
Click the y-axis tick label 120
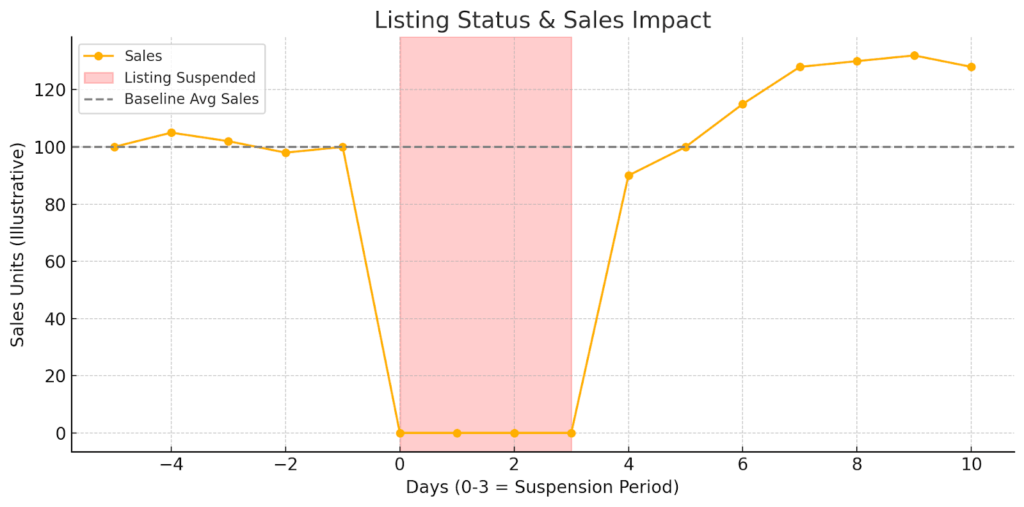click(x=48, y=90)
